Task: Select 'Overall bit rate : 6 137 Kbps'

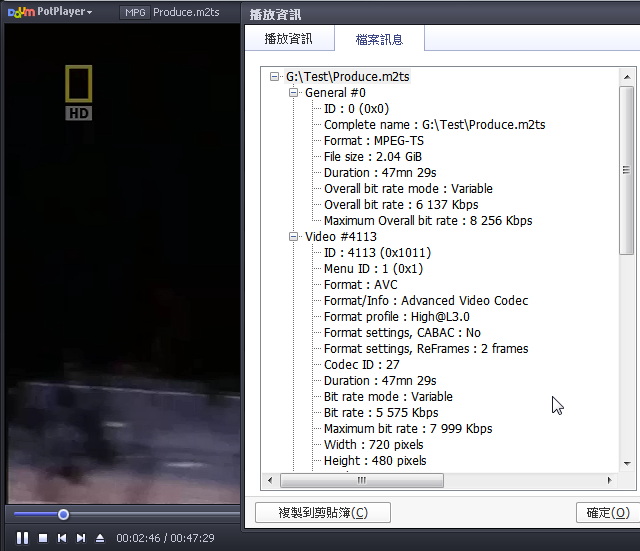Action: (401, 204)
